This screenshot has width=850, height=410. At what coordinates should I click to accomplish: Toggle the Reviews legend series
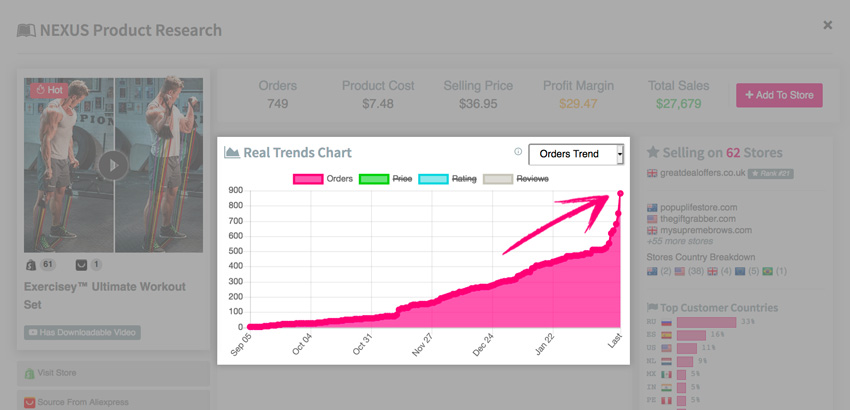516,179
